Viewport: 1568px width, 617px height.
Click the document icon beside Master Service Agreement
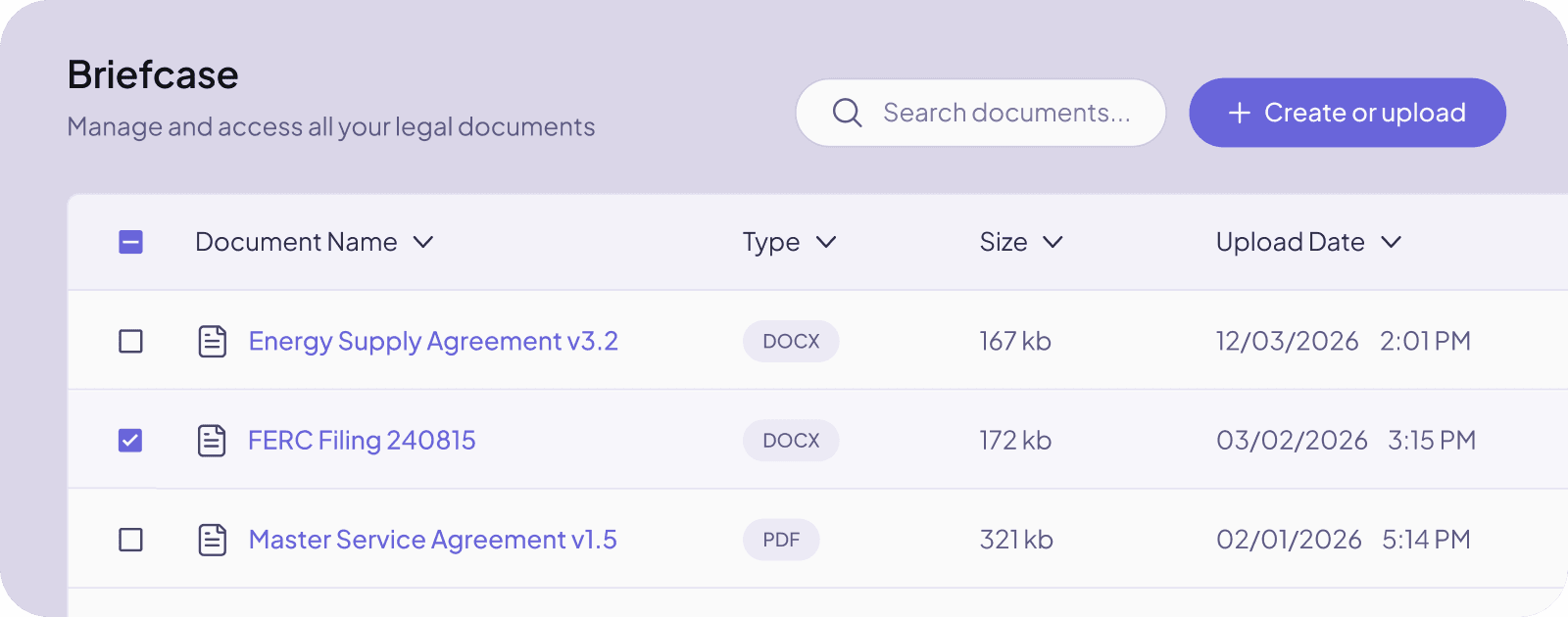pyautogui.click(x=213, y=540)
